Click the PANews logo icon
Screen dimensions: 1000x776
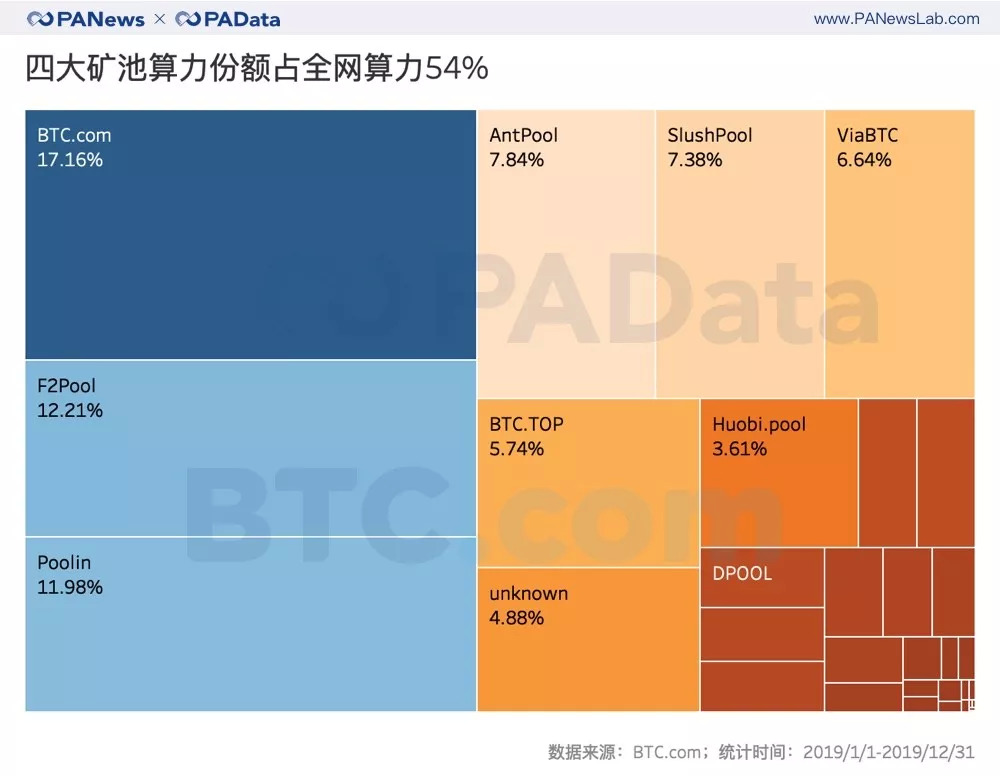pyautogui.click(x=41, y=19)
